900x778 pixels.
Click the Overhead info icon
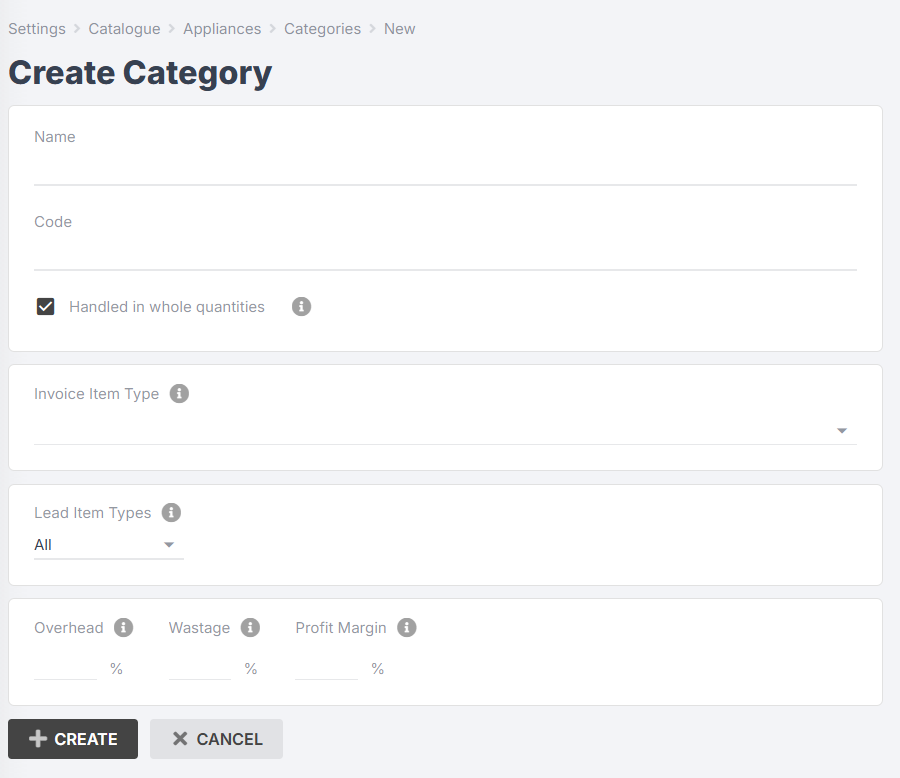point(123,628)
